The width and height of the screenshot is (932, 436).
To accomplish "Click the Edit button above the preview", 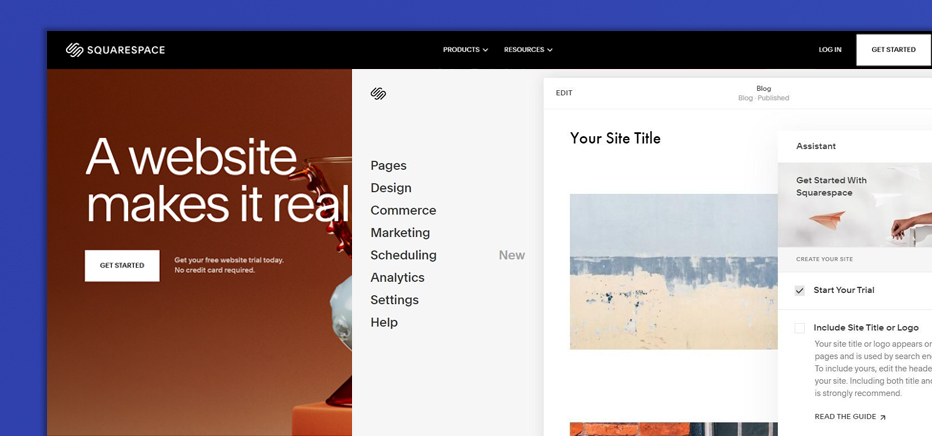I will coord(564,93).
